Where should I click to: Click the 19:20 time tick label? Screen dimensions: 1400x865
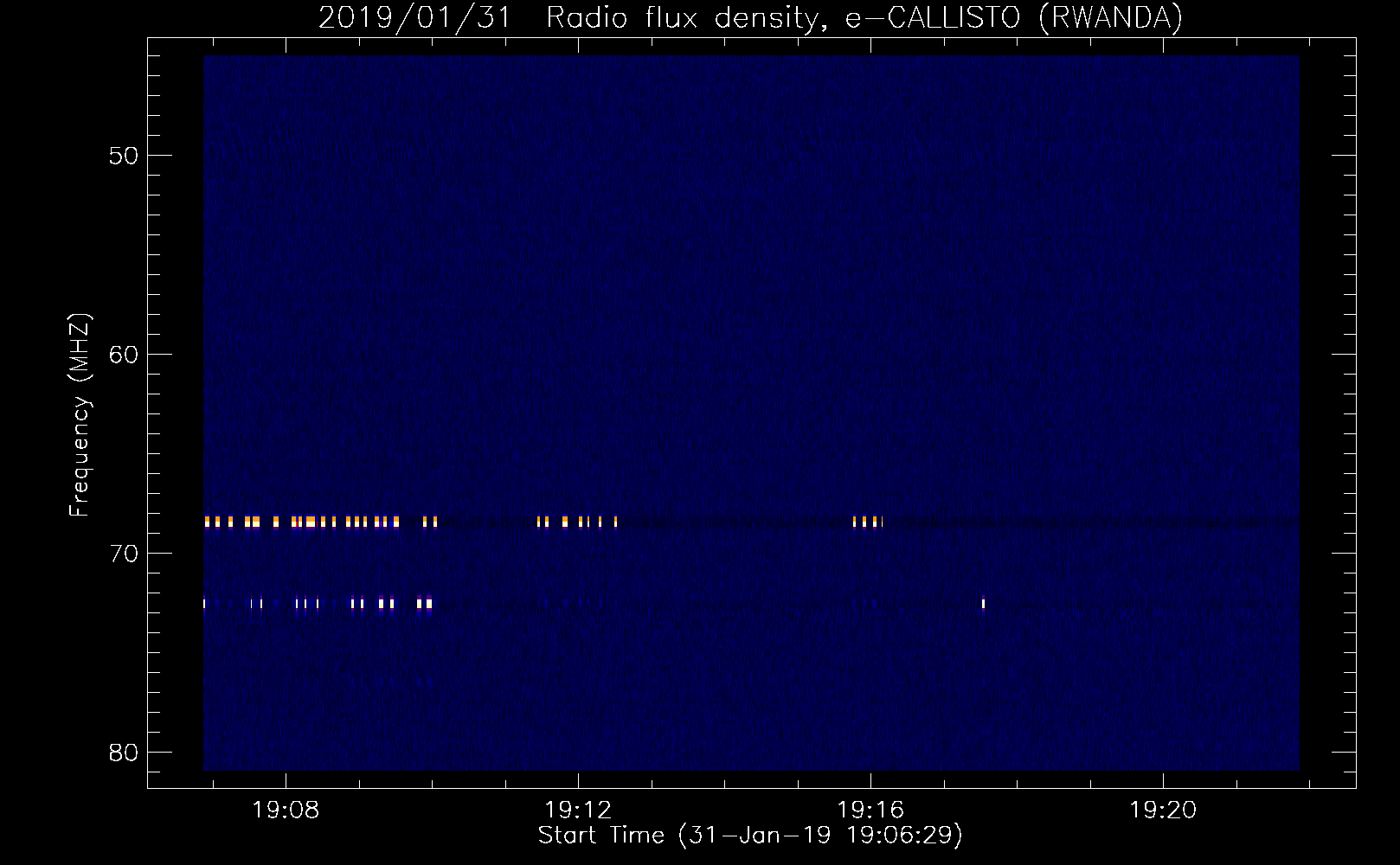pos(1163,810)
